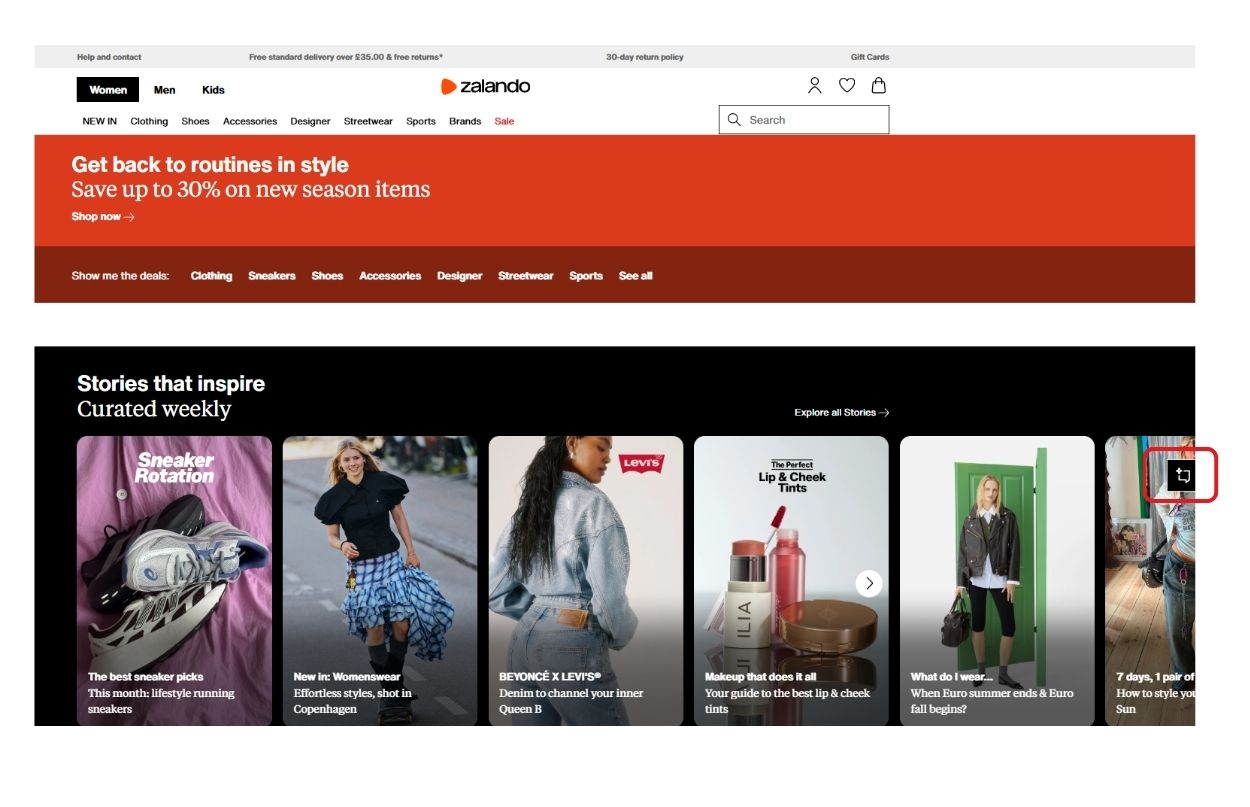Open the Beyoncé x Levi's story card
Image resolution: width=1250 pixels, height=807 pixels.
coord(586,581)
